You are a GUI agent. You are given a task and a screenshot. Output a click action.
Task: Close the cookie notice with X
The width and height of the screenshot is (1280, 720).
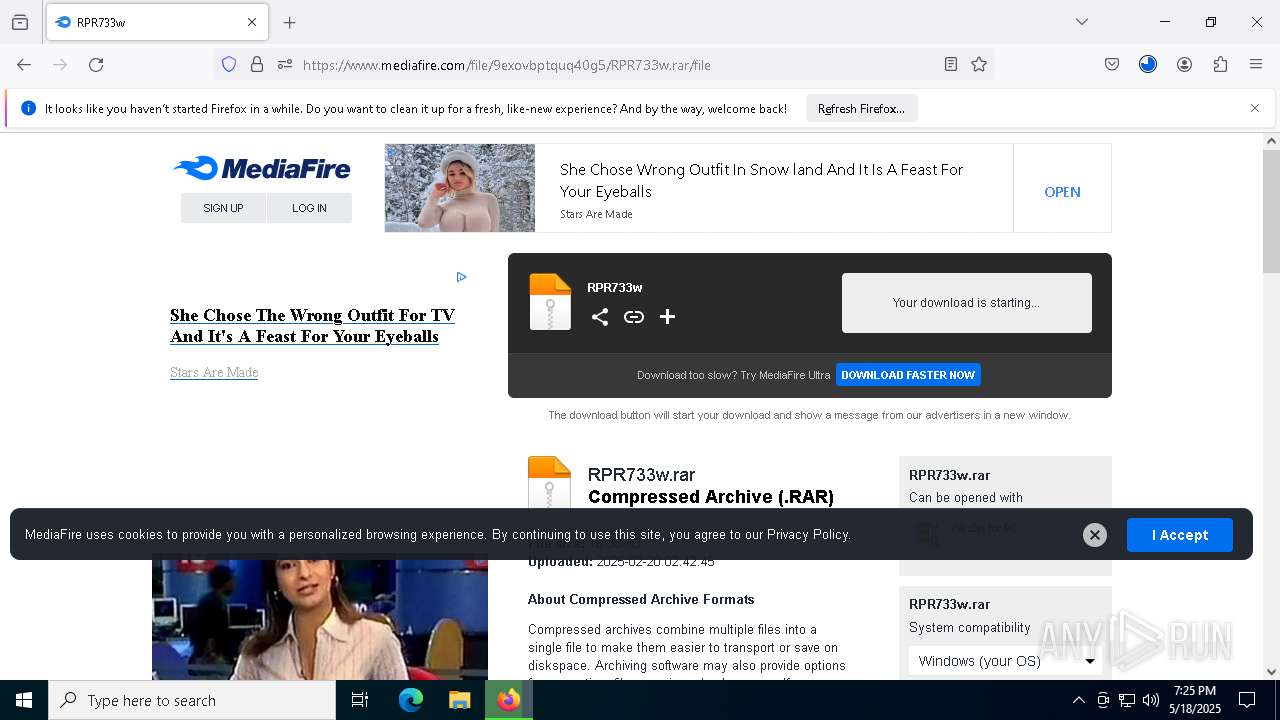[1095, 535]
